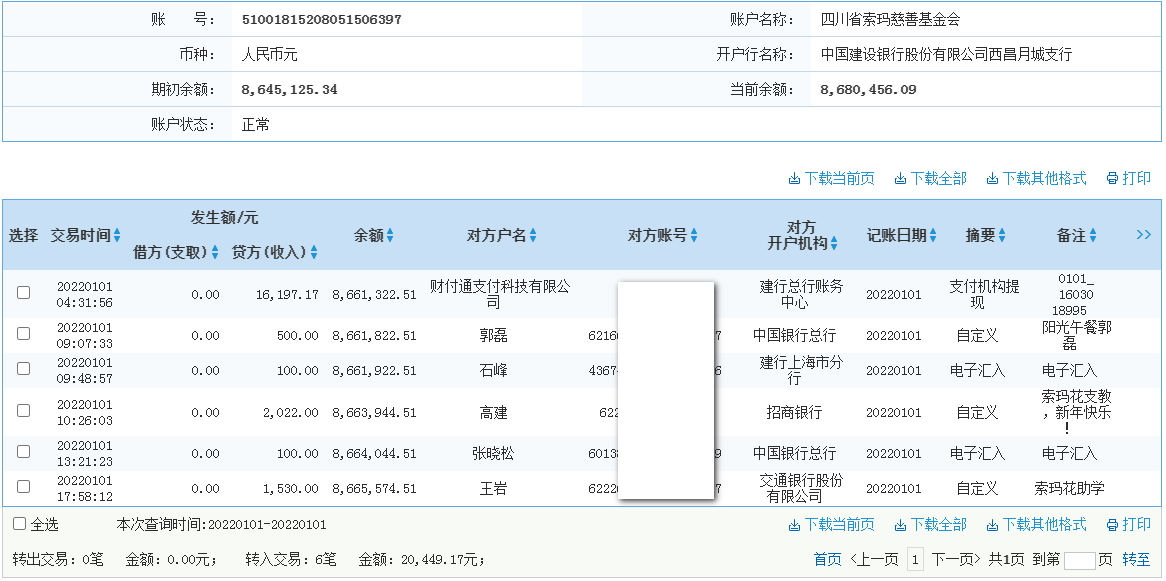Click account number 51001815208051506397

pyautogui.click(x=321, y=19)
